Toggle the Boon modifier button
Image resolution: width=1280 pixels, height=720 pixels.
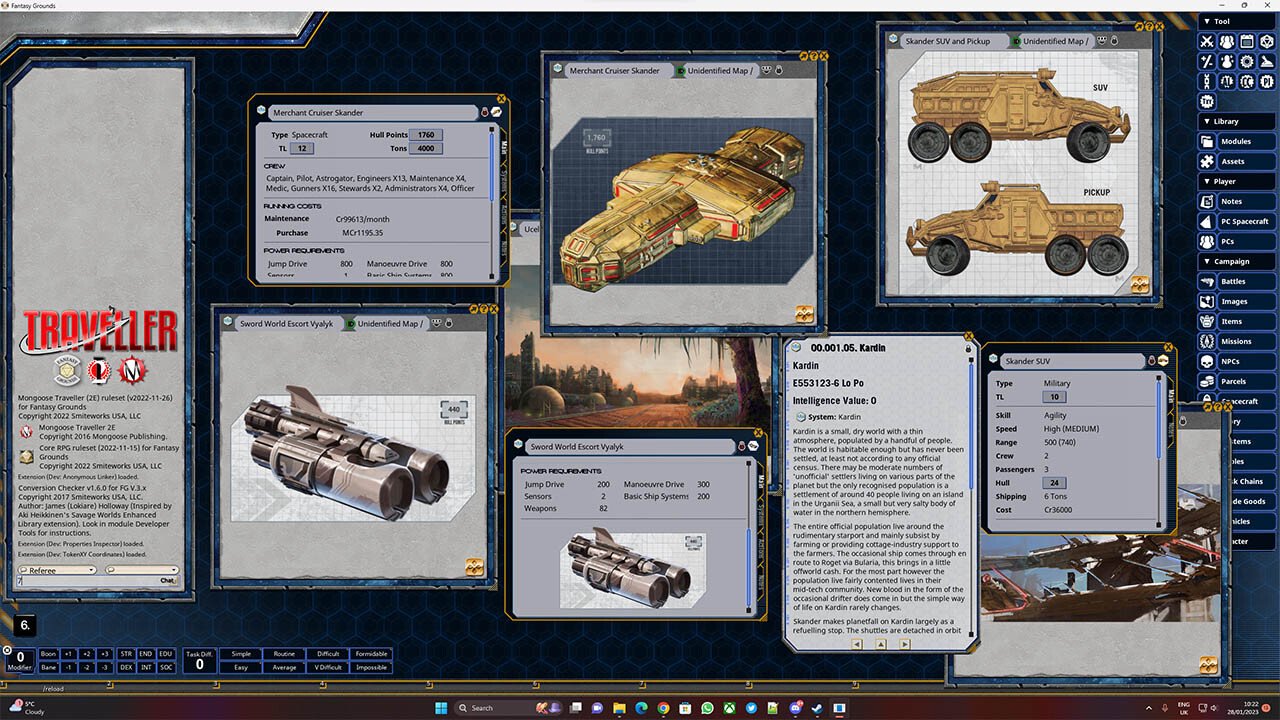[x=48, y=654]
